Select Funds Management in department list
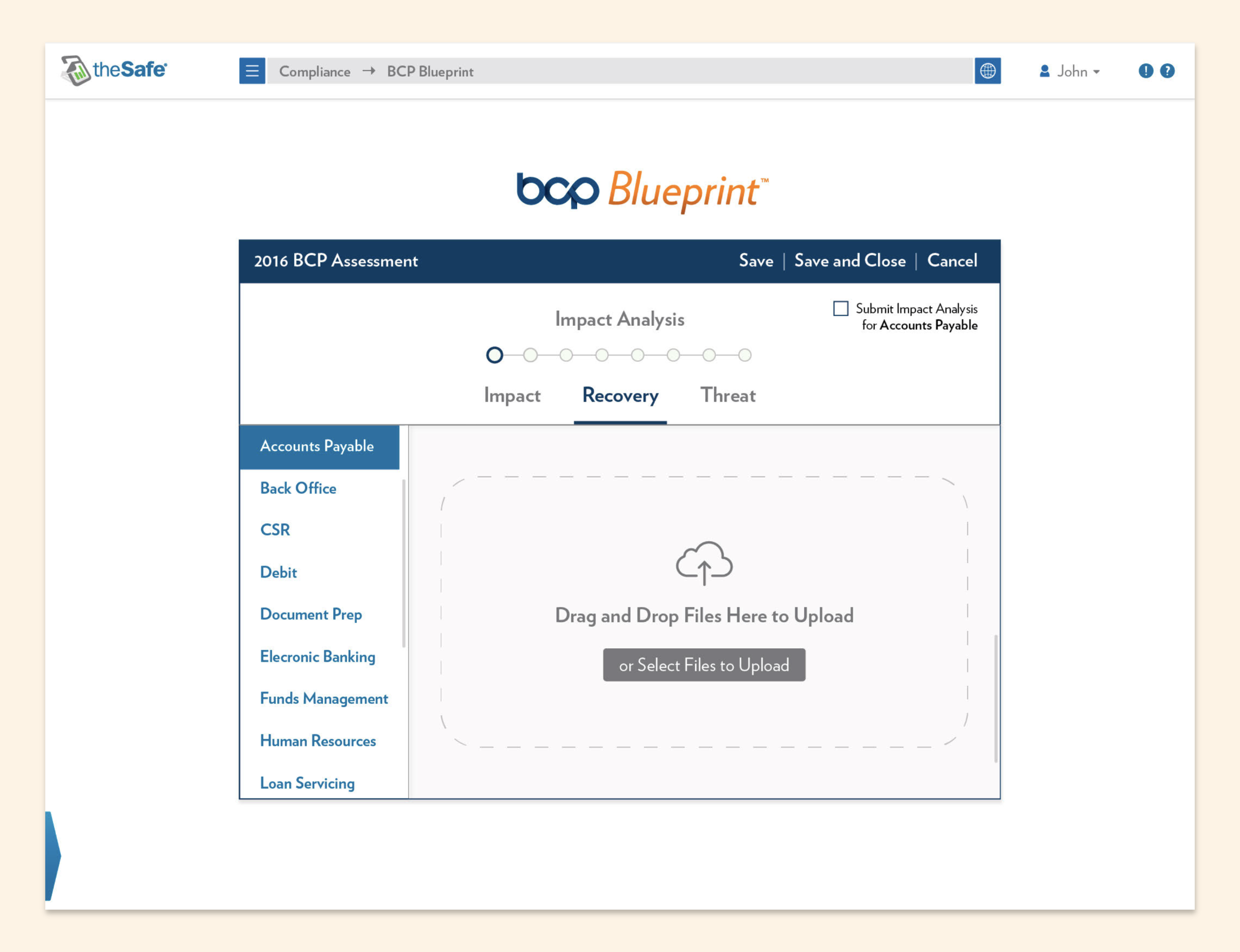 pos(324,698)
